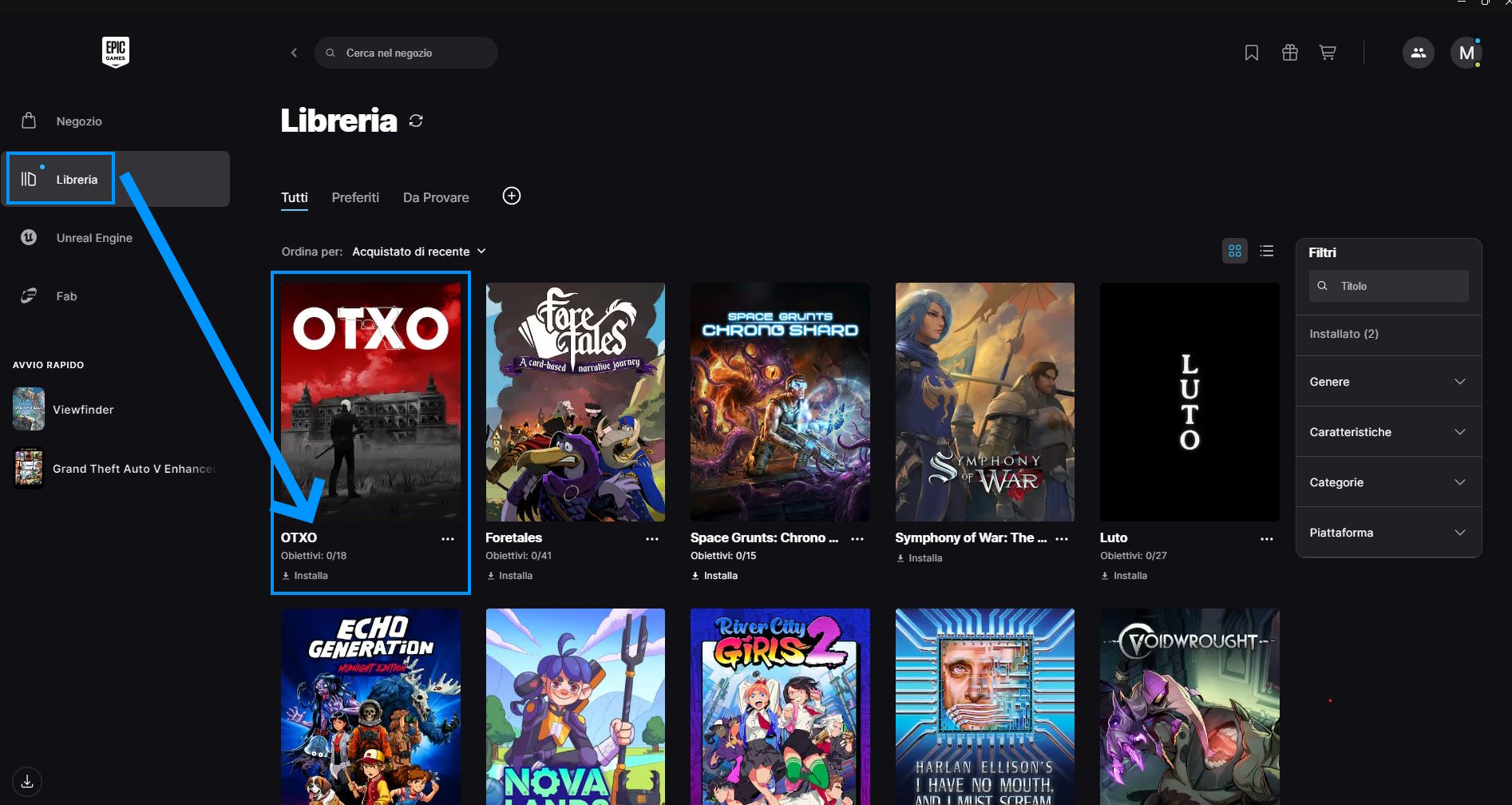
Task: Click the Fab icon in sidebar
Action: click(x=29, y=295)
